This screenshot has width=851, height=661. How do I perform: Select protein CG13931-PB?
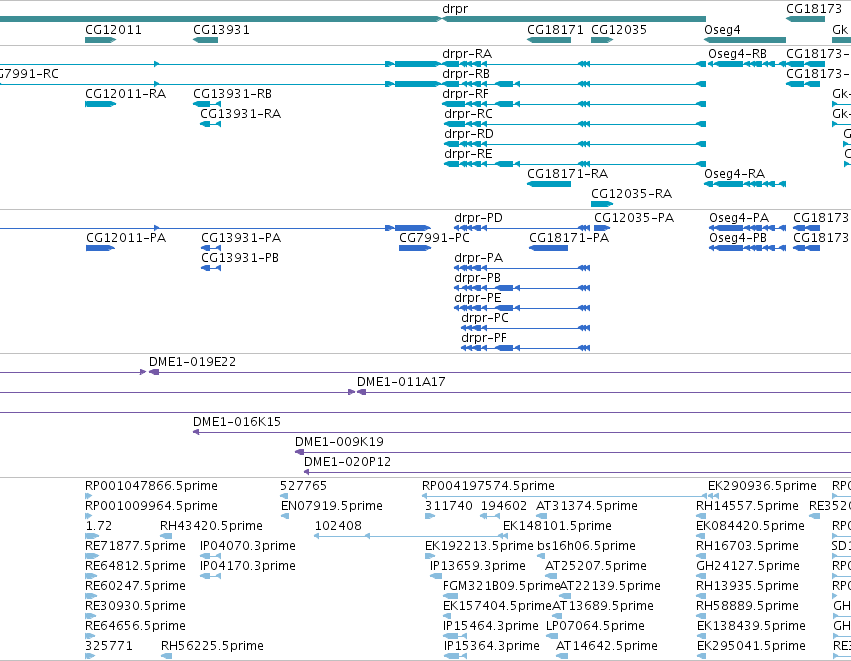pyautogui.click(x=240, y=258)
